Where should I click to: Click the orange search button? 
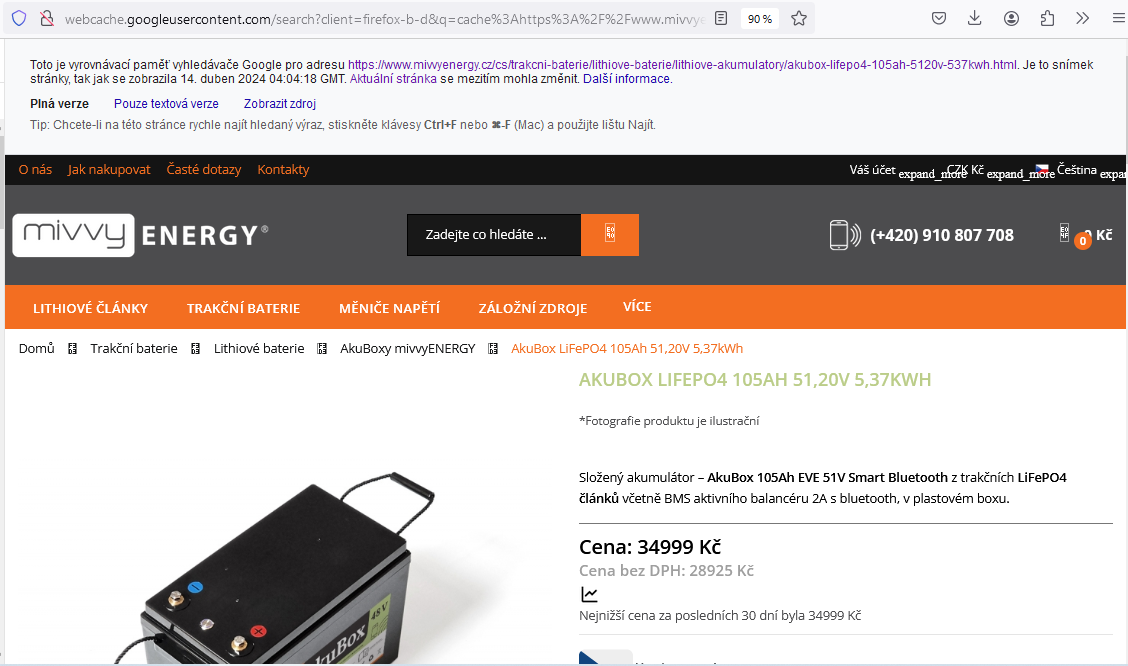(609, 234)
